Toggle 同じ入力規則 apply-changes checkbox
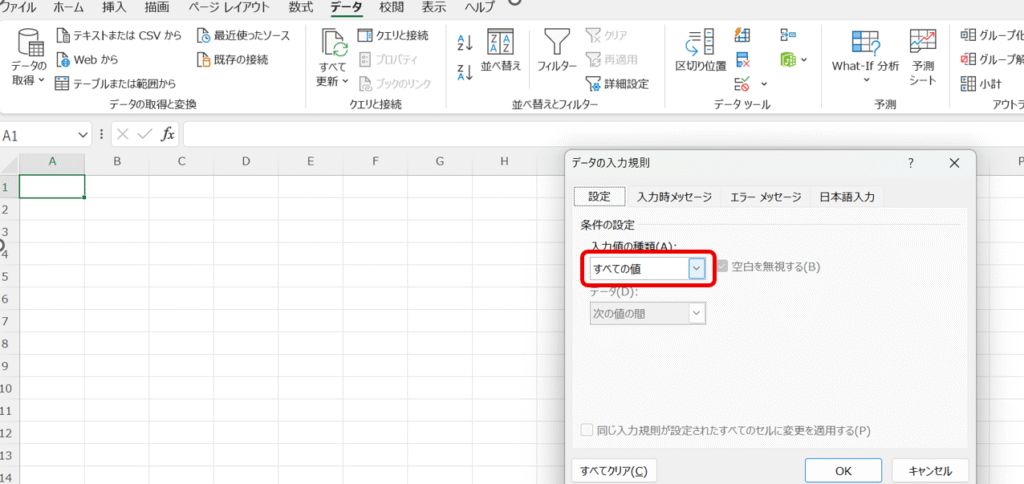 tap(587, 431)
